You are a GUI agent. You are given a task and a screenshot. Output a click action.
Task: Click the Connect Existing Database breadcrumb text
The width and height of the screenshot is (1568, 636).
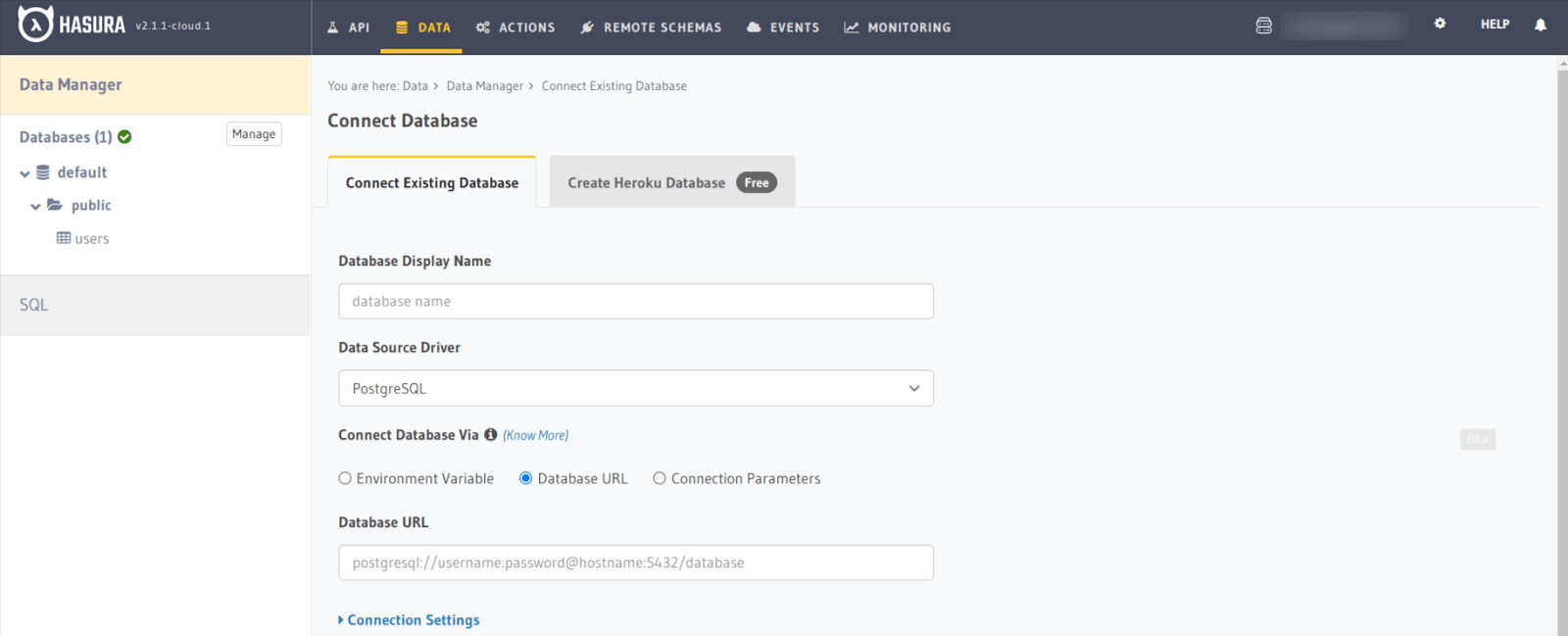pos(614,86)
